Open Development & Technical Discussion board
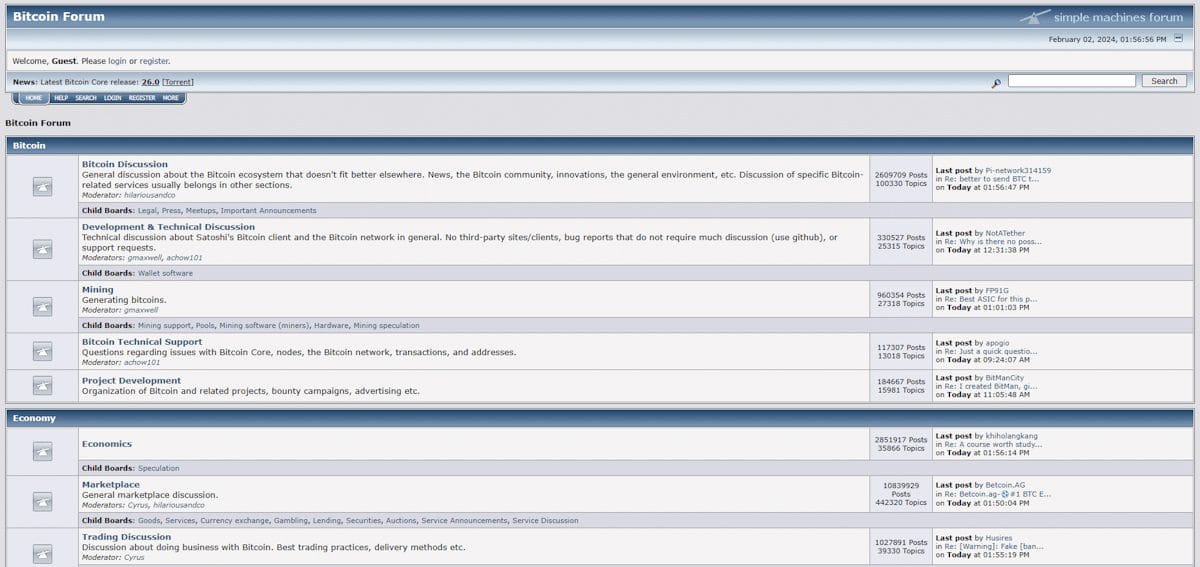The image size is (1200, 567). point(168,227)
